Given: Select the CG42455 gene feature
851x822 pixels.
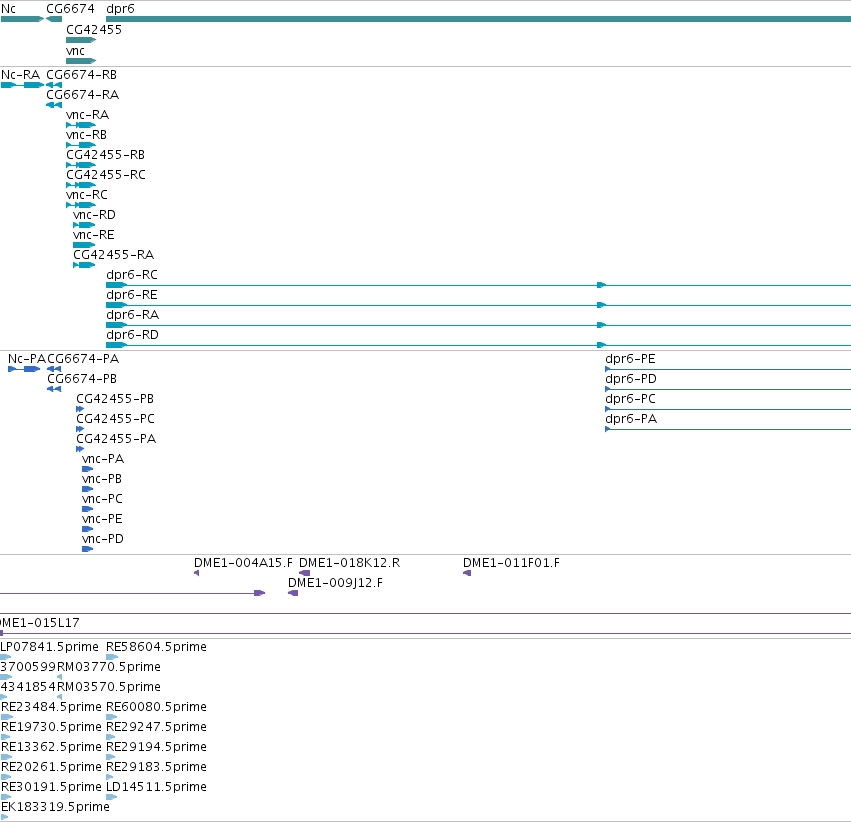Looking at the screenshot, I should point(81,40).
